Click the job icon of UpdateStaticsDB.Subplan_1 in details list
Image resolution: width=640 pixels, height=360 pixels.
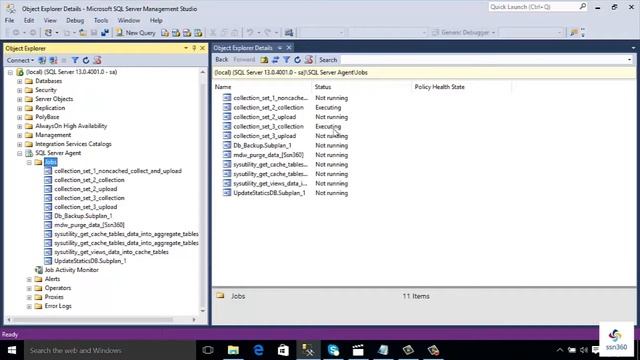[x=227, y=193]
